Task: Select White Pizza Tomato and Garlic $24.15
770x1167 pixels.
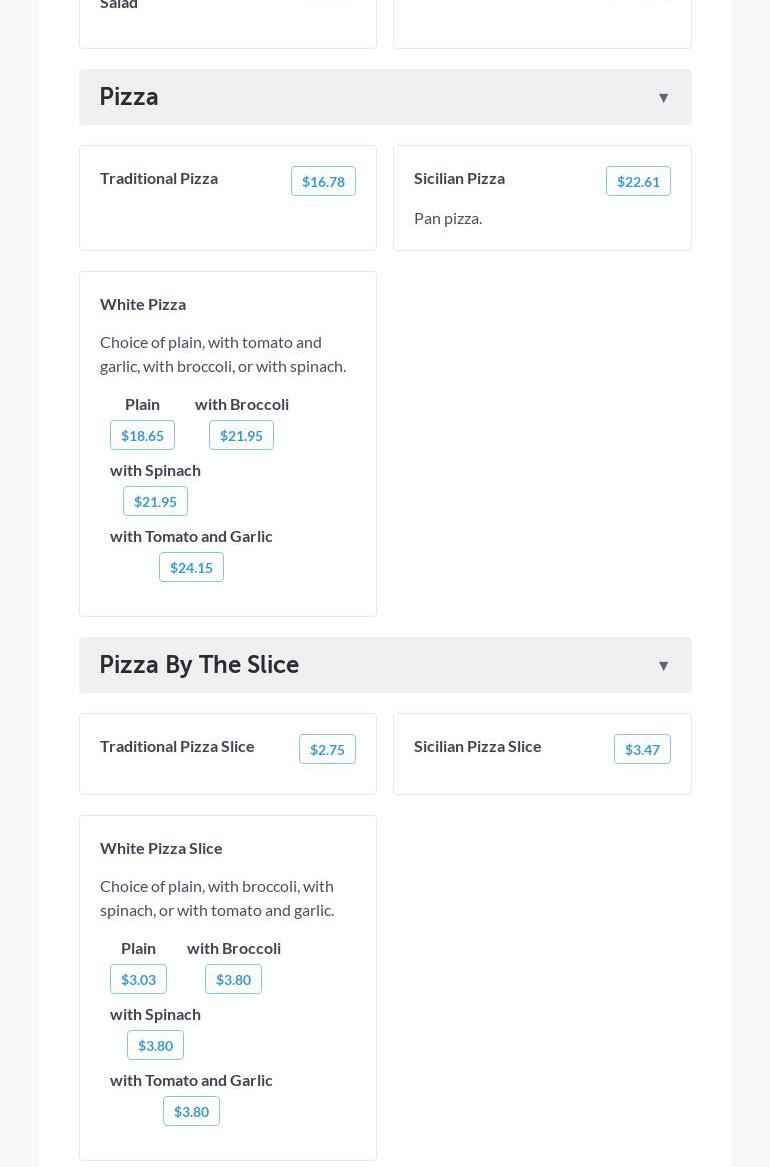Action: pos(191,567)
